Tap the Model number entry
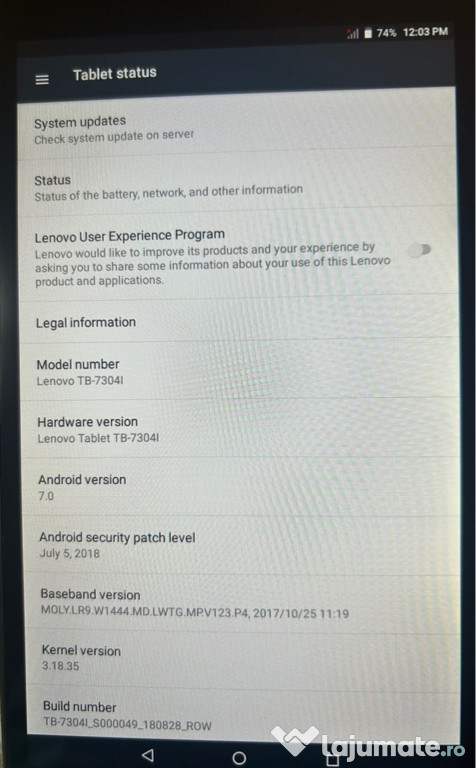This screenshot has width=476, height=768. pos(239,372)
